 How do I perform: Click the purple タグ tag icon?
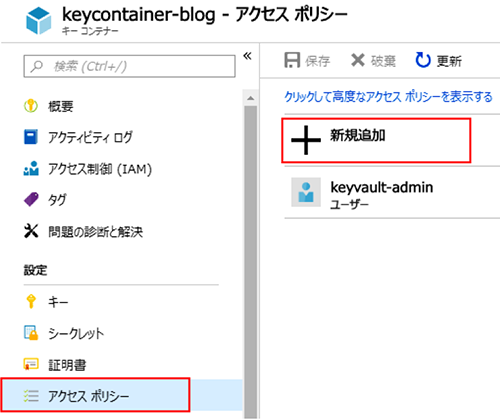click(31, 199)
